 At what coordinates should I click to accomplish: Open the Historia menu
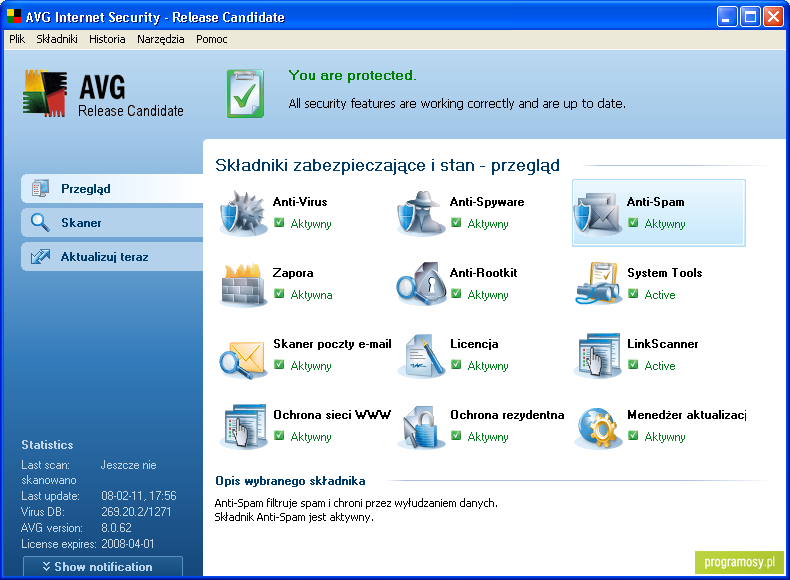click(107, 39)
